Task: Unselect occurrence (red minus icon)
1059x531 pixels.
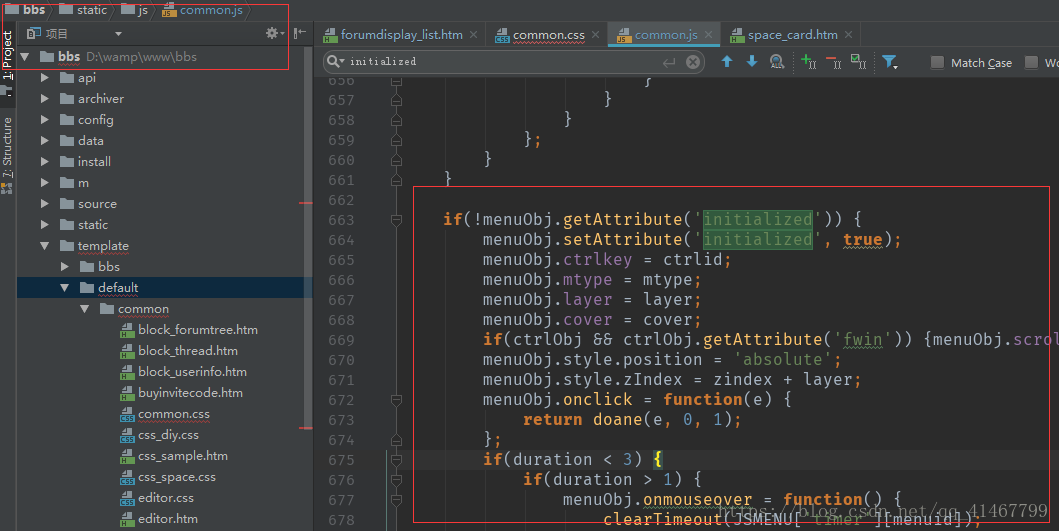Action: (x=833, y=61)
